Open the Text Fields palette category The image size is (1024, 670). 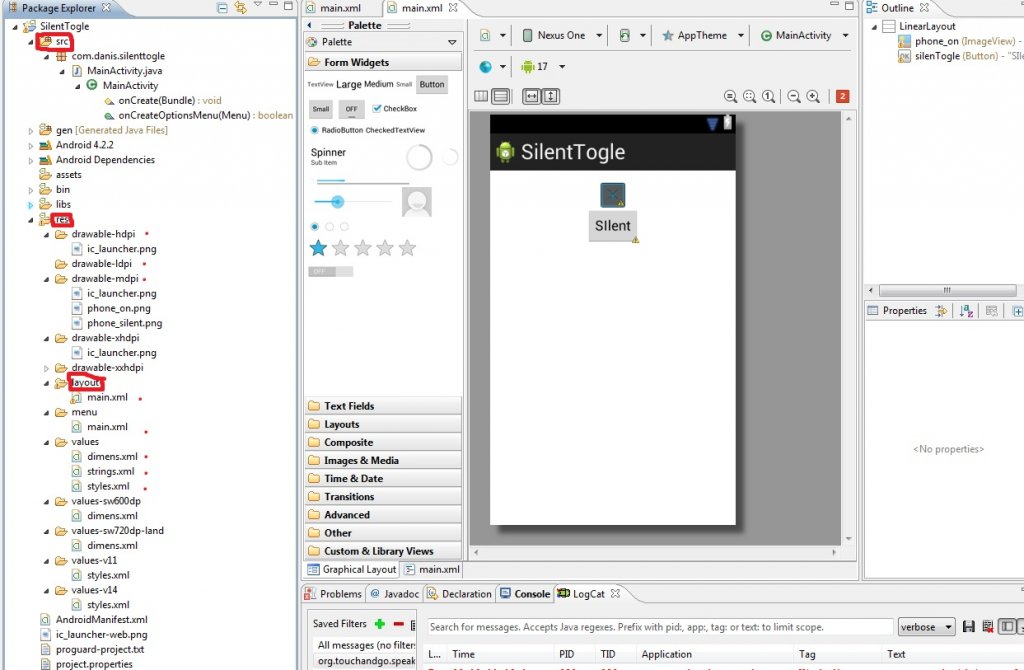(x=348, y=406)
